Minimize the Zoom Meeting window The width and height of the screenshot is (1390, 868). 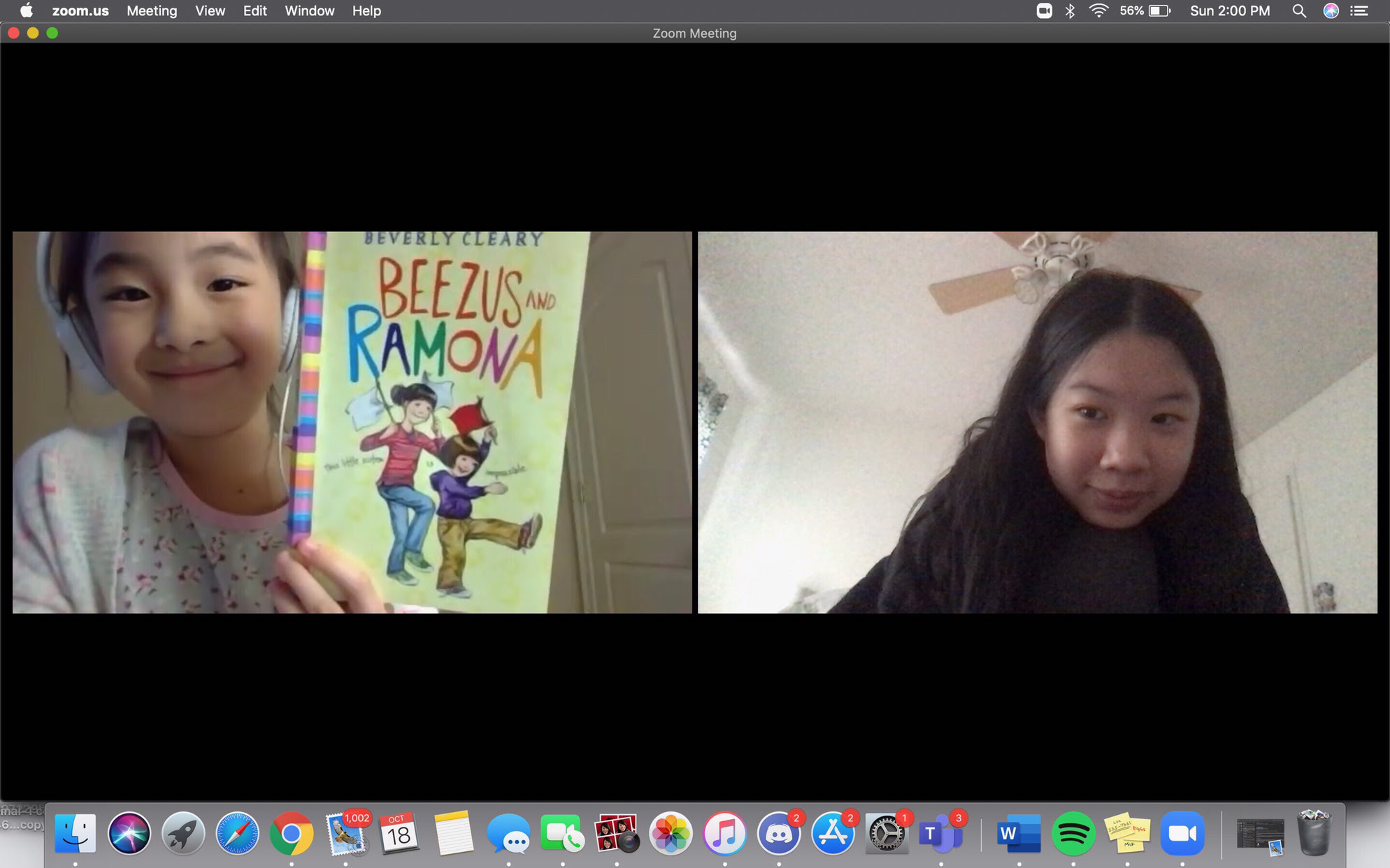tap(33, 33)
